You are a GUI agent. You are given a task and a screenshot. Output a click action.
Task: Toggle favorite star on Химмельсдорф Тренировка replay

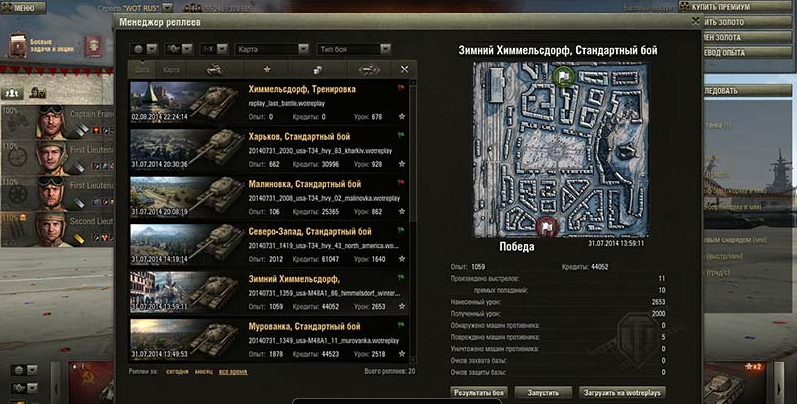402,116
